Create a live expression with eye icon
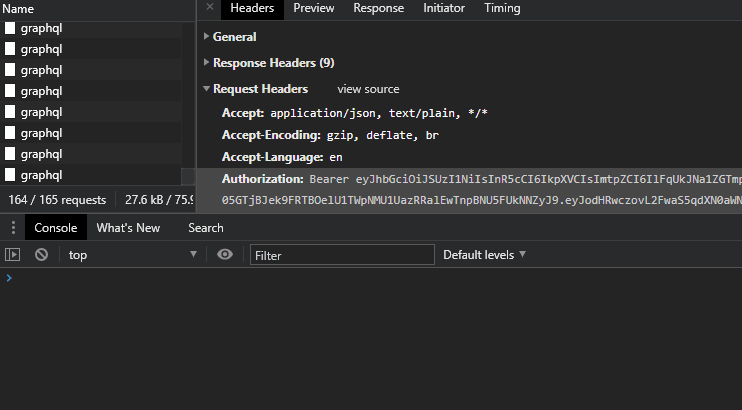The height and width of the screenshot is (410, 742). 225,255
